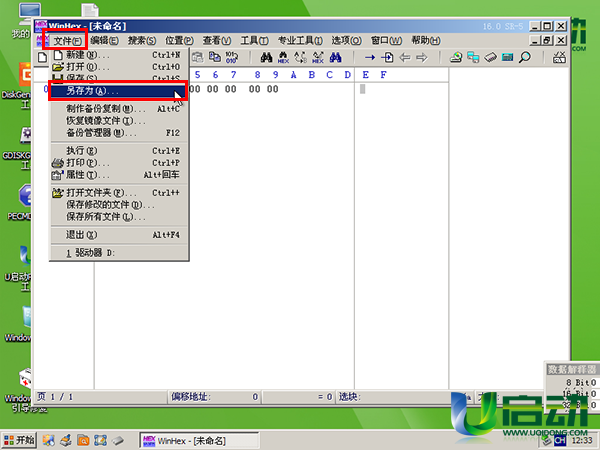The image size is (600, 450).
Task: Open the 工具(T) menu
Action: (254, 41)
